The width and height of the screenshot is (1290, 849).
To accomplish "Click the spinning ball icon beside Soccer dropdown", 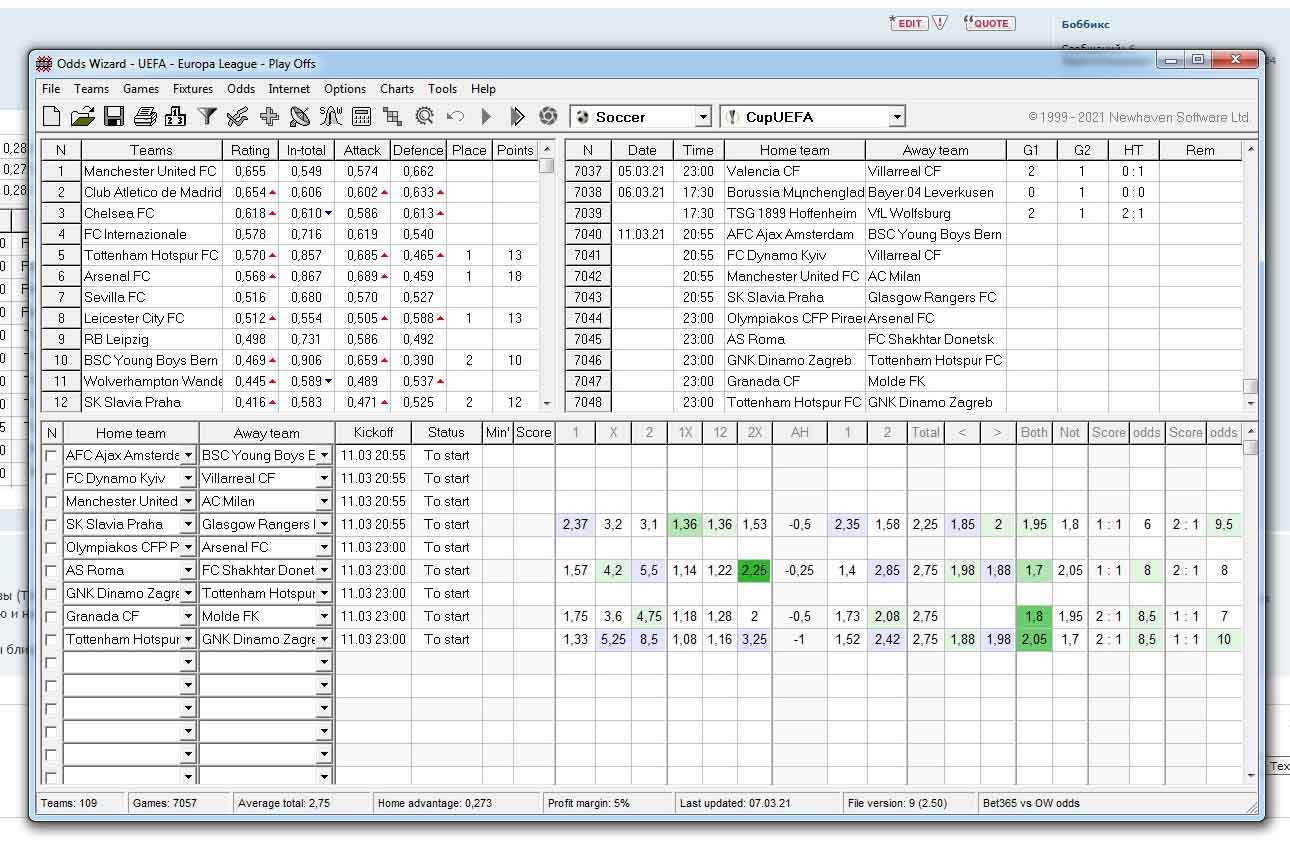I will (548, 117).
